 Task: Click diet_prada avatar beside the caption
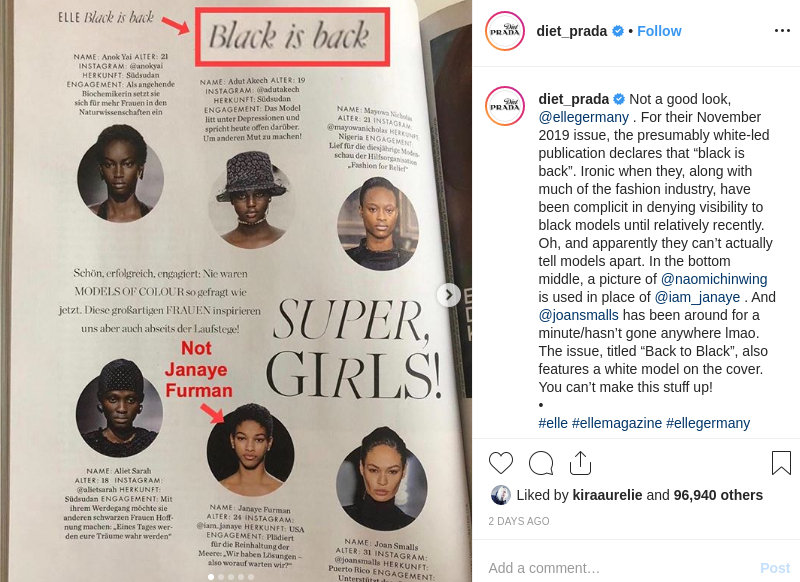(x=505, y=106)
